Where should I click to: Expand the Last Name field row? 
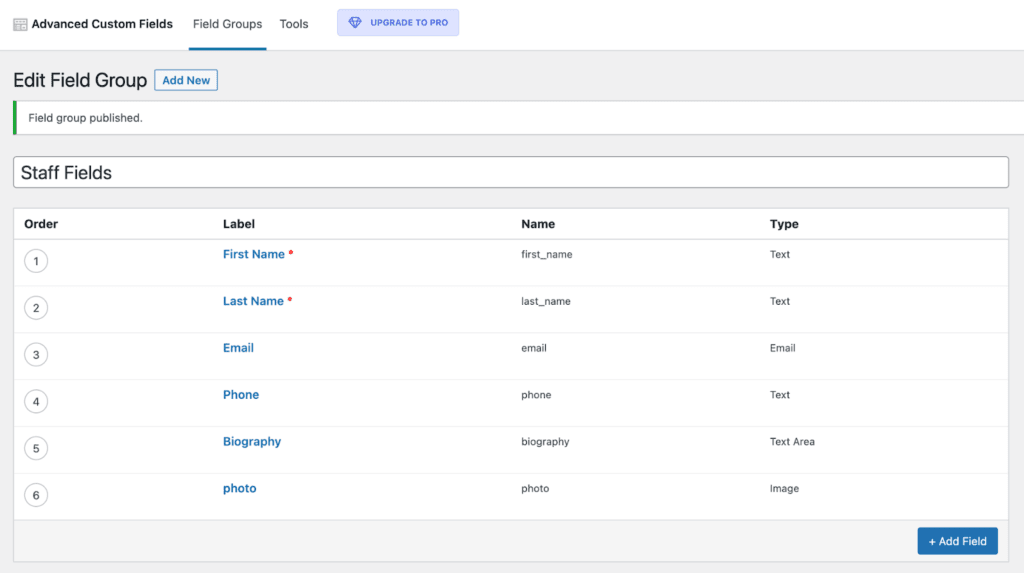tap(253, 301)
